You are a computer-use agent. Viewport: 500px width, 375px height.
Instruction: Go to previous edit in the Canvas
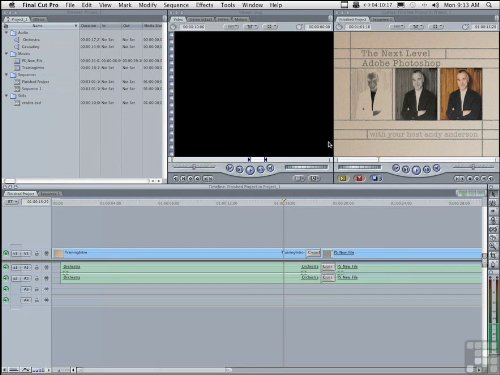click(x=396, y=168)
